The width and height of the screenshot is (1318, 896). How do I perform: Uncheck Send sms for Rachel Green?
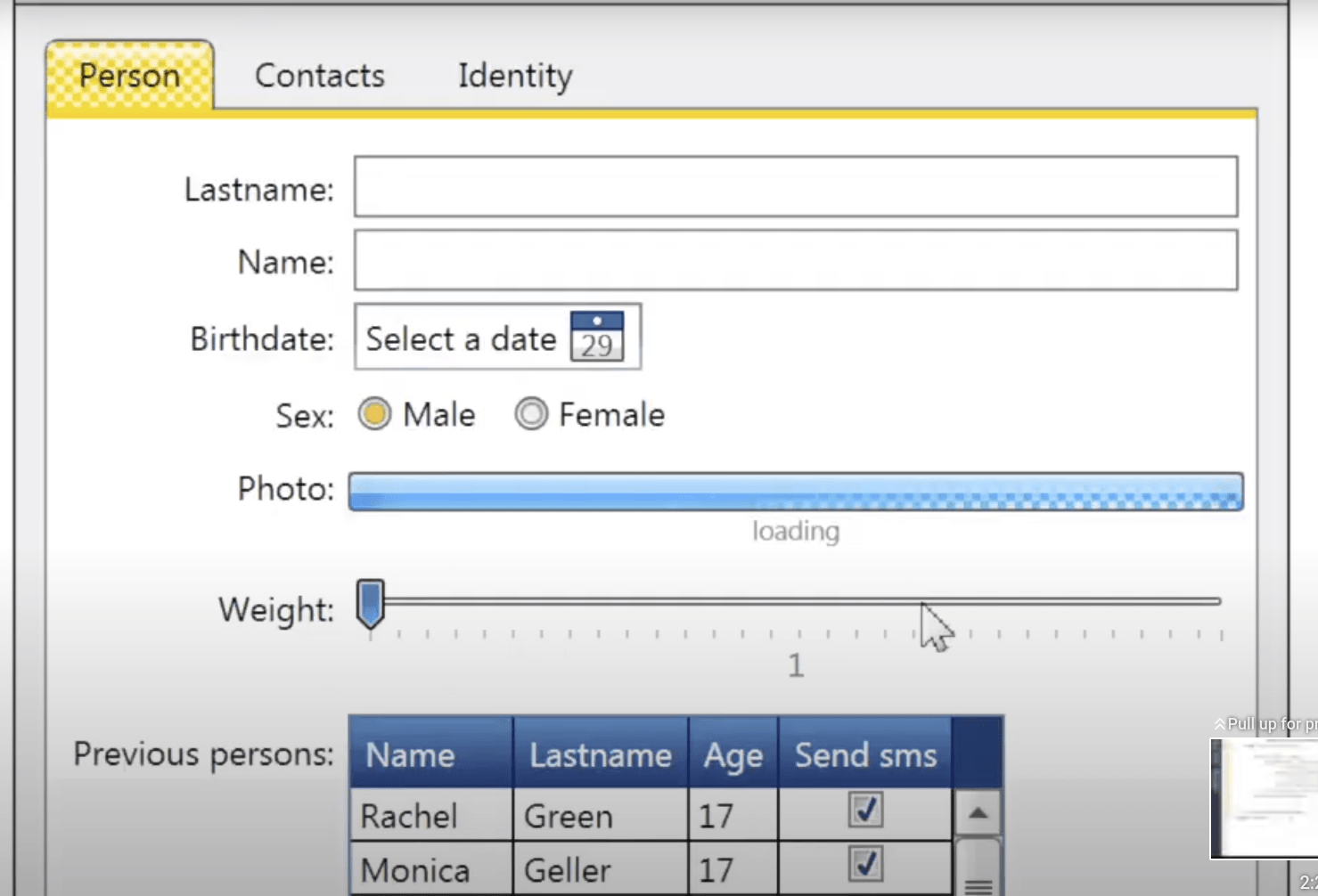pyautogui.click(x=864, y=810)
